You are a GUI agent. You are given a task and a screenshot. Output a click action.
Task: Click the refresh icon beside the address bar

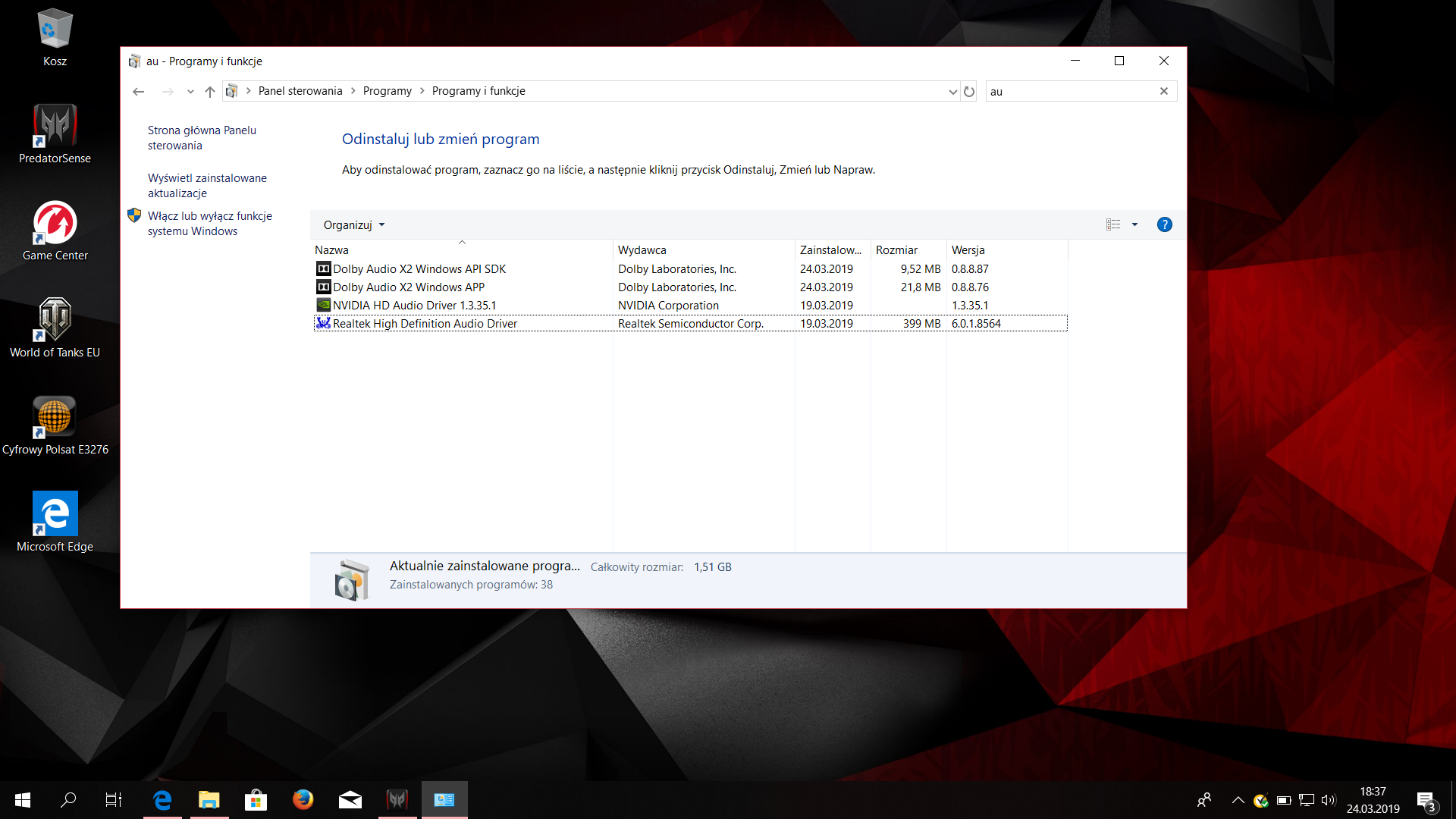(x=969, y=92)
